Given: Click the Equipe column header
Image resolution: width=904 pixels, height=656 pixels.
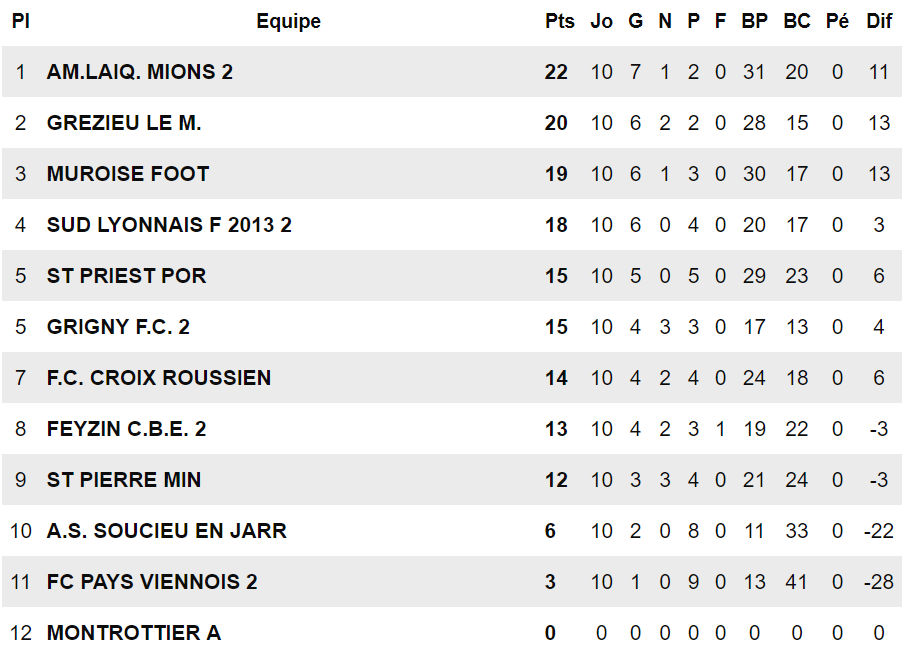Looking at the screenshot, I should click(288, 21).
